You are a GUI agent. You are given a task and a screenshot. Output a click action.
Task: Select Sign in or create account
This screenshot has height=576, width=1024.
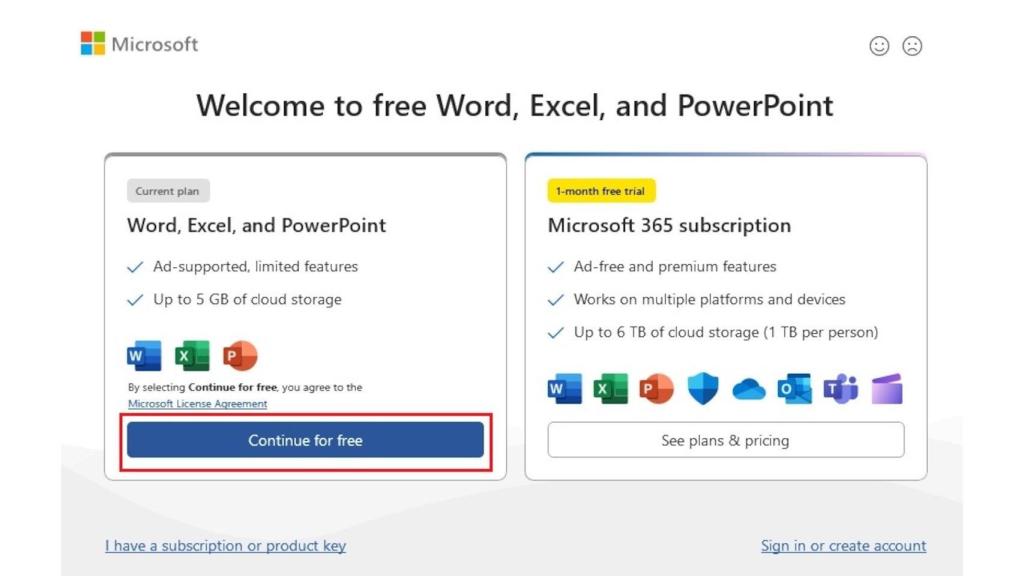click(x=843, y=545)
